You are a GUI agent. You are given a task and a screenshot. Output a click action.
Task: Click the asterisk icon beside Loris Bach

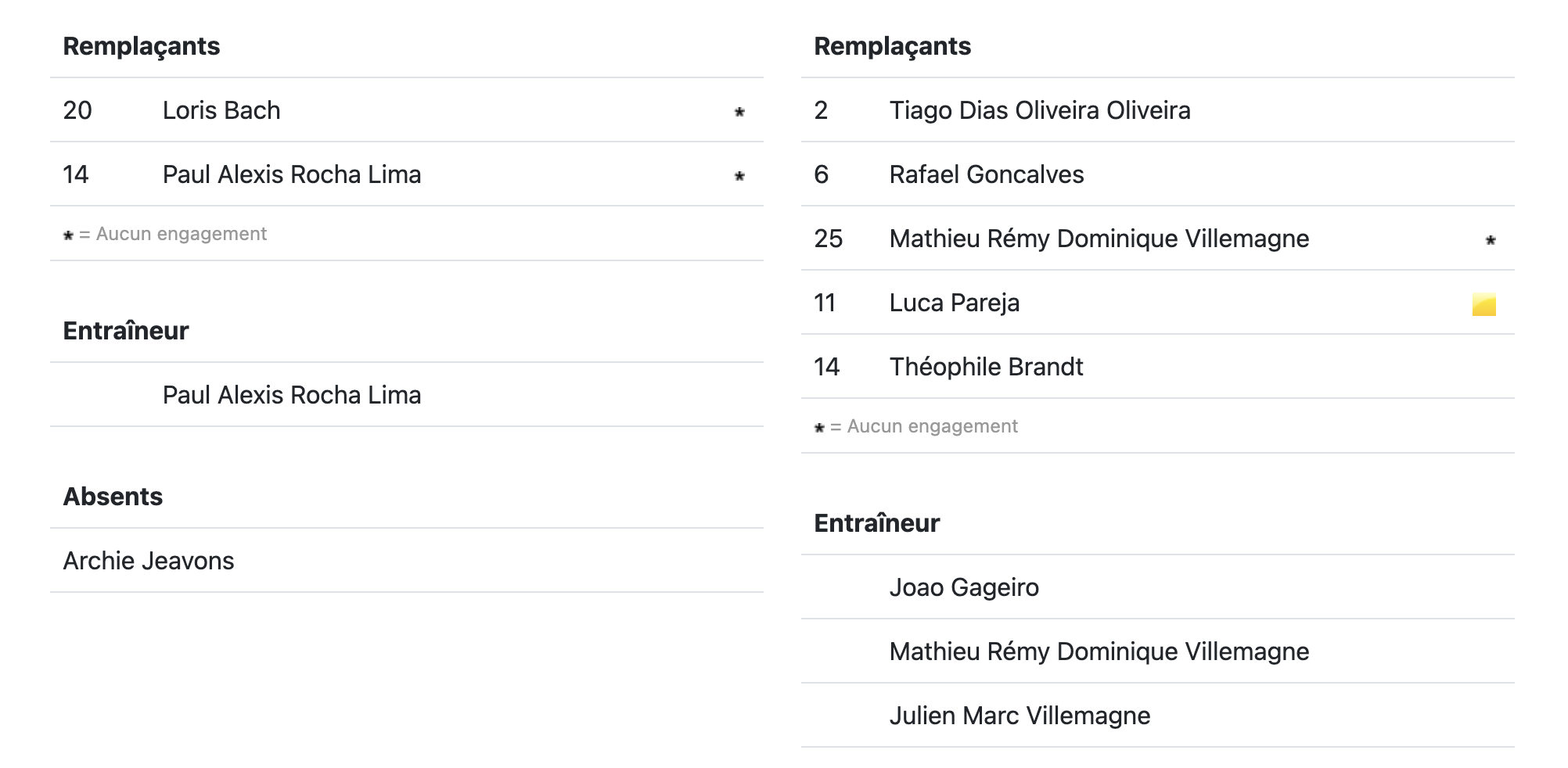pyautogui.click(x=739, y=112)
